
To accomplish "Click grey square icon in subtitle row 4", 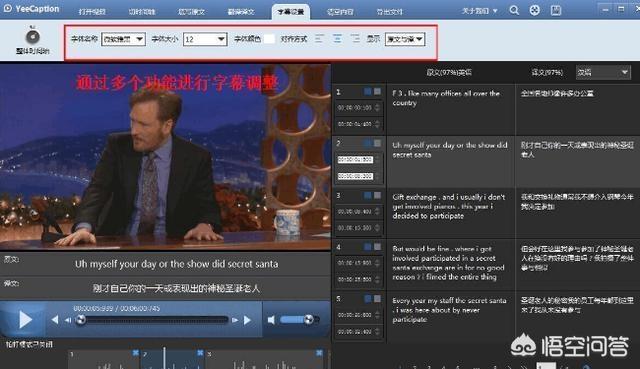I will point(377,247).
